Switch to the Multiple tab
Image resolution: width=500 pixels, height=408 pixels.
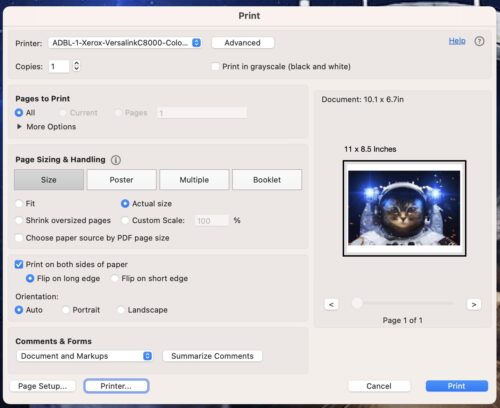point(194,180)
